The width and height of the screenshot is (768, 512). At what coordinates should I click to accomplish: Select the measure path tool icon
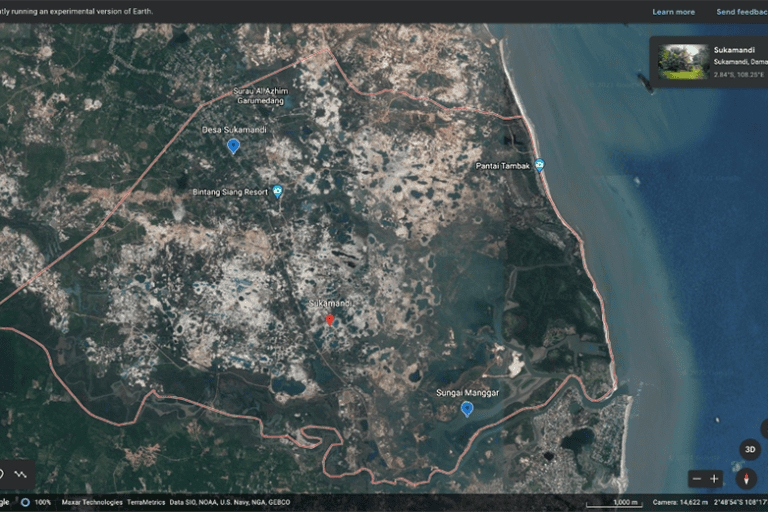[x=21, y=474]
